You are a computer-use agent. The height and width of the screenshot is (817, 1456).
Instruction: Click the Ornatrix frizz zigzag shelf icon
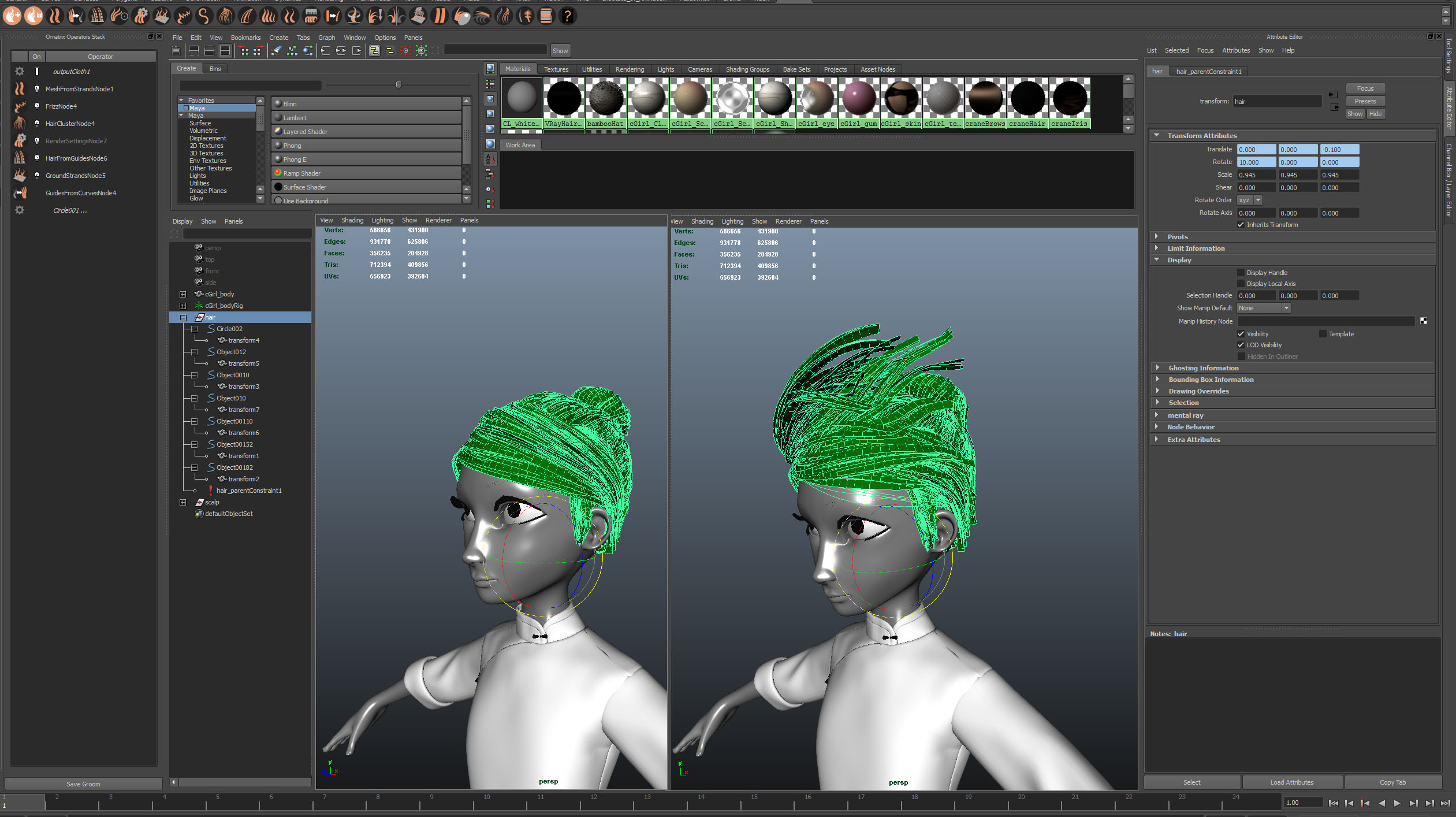(x=183, y=16)
